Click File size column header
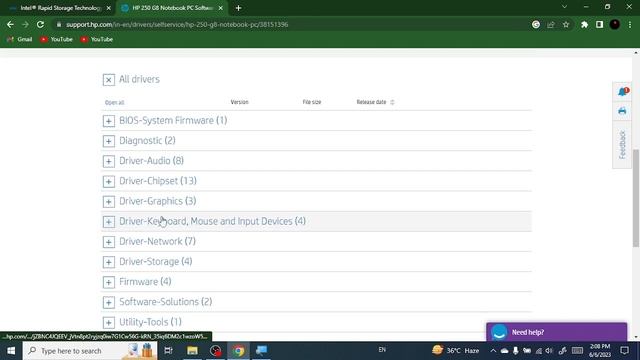 coord(312,102)
